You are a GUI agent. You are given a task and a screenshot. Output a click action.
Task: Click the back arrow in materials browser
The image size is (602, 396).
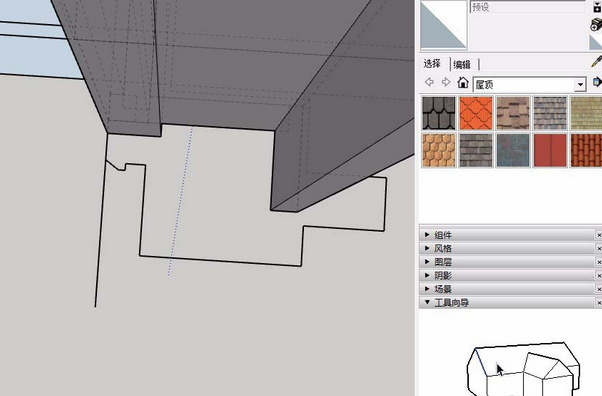point(429,82)
